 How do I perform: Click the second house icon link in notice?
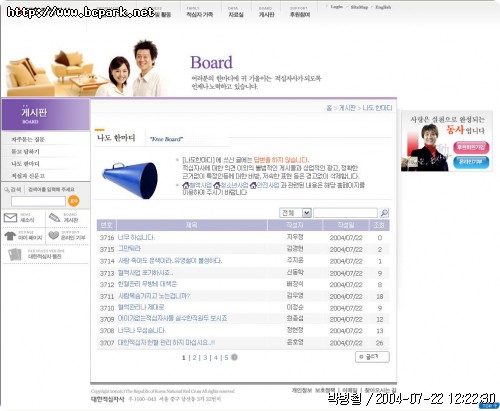click(217, 185)
